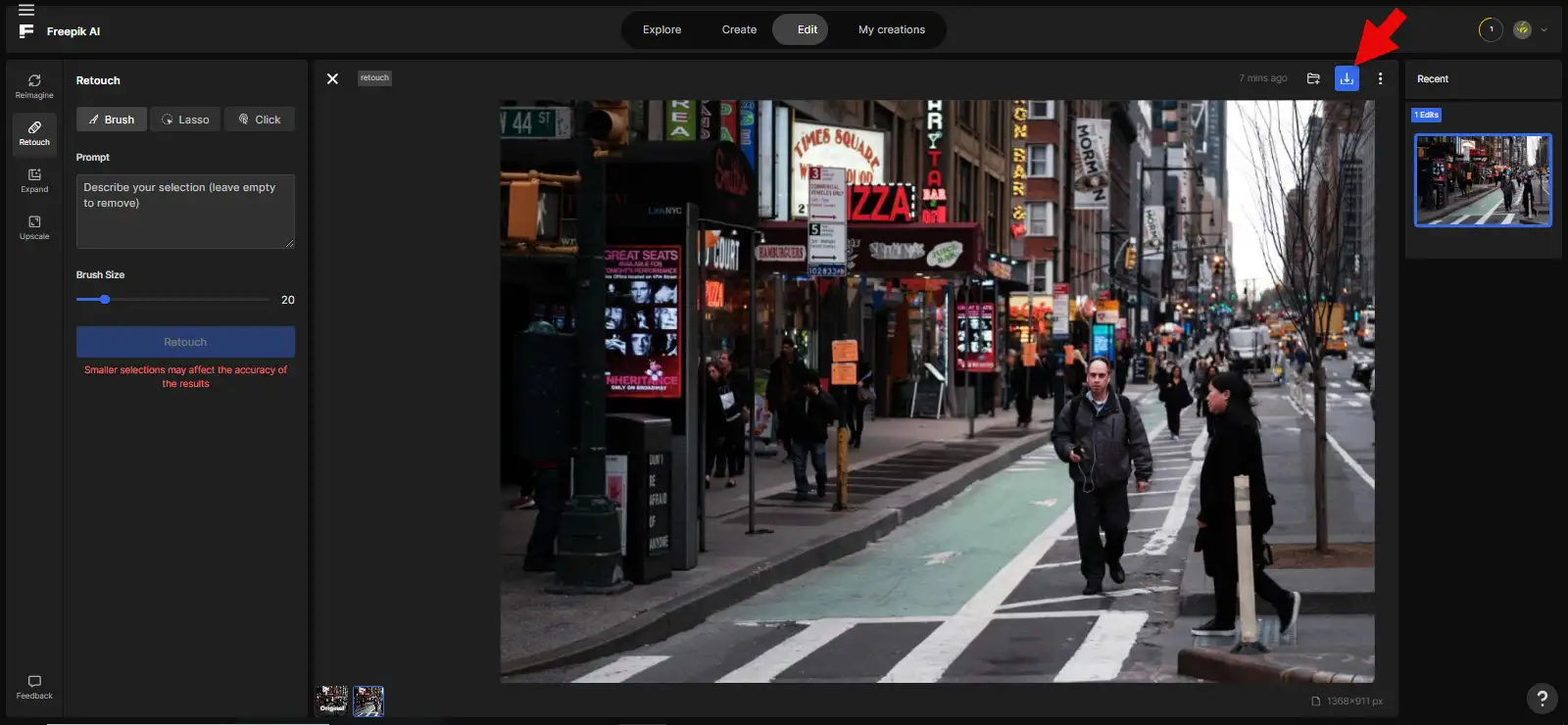Choose the Click selection mode

tap(260, 120)
